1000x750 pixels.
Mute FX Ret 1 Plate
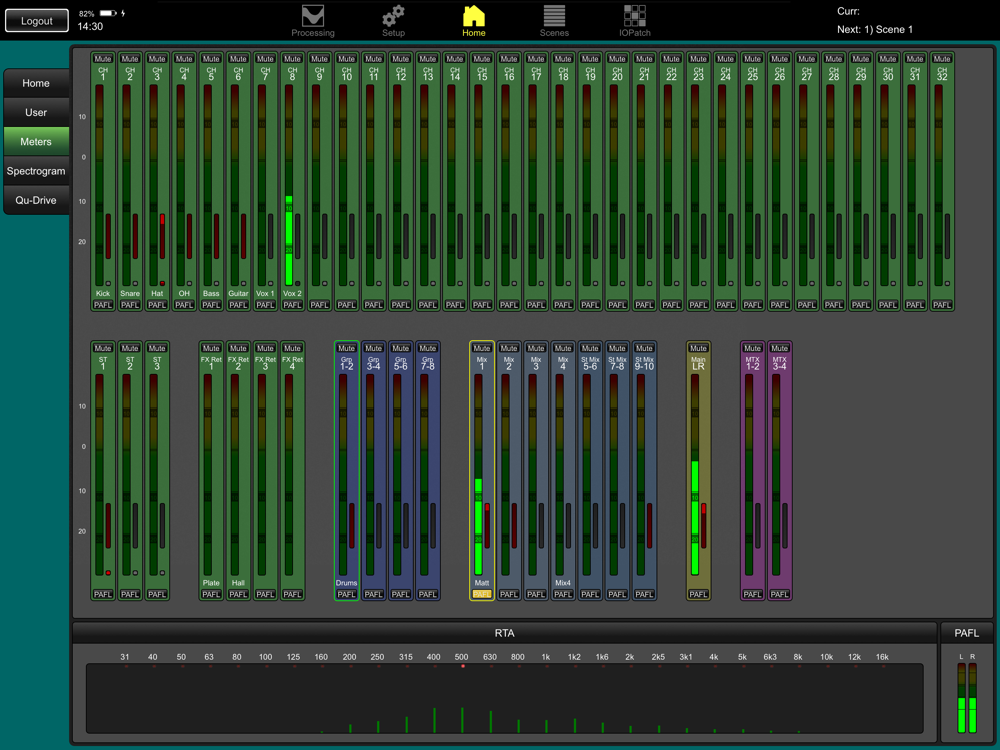point(211,348)
